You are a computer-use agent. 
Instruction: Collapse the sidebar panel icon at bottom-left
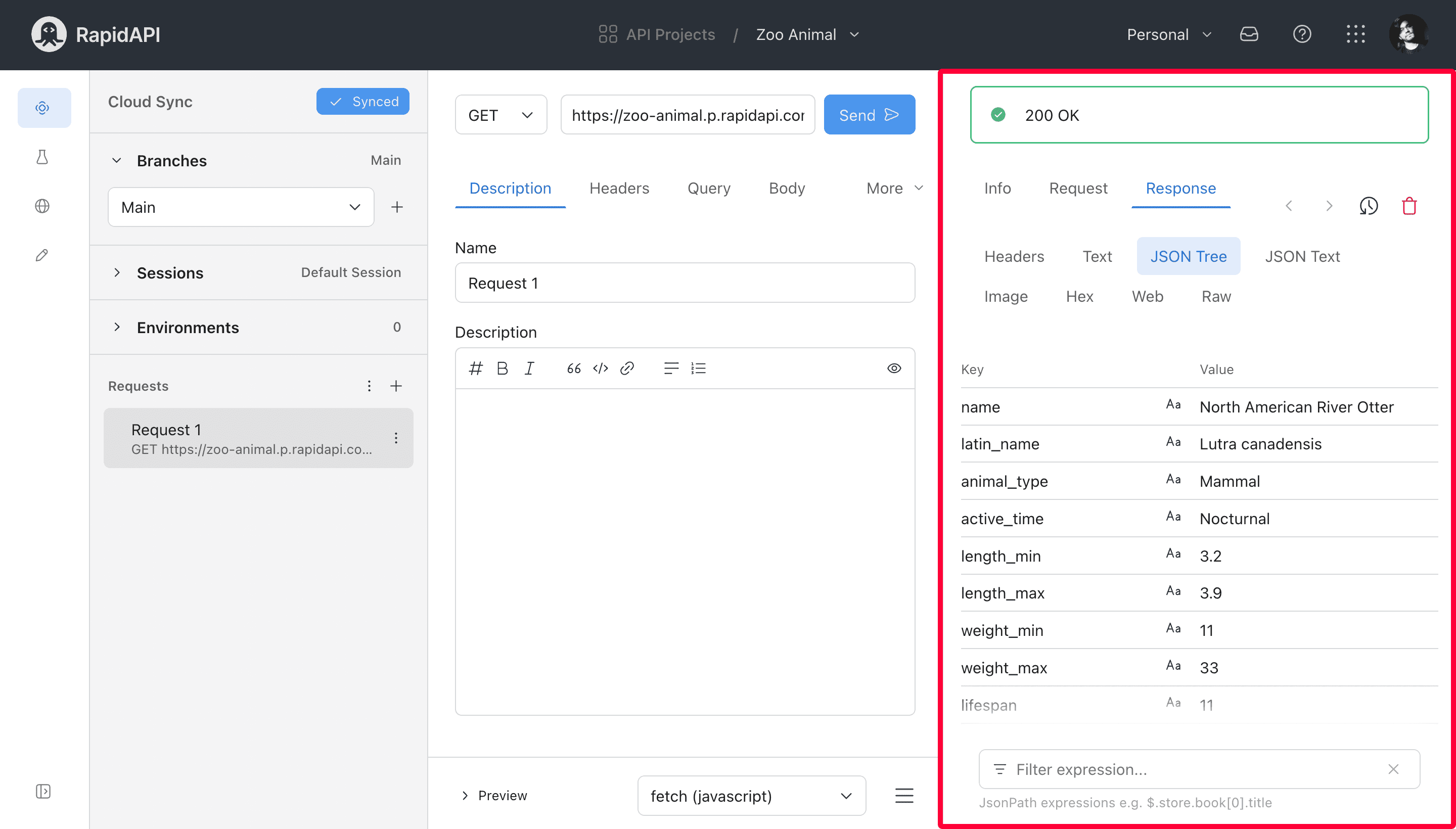pos(43,792)
